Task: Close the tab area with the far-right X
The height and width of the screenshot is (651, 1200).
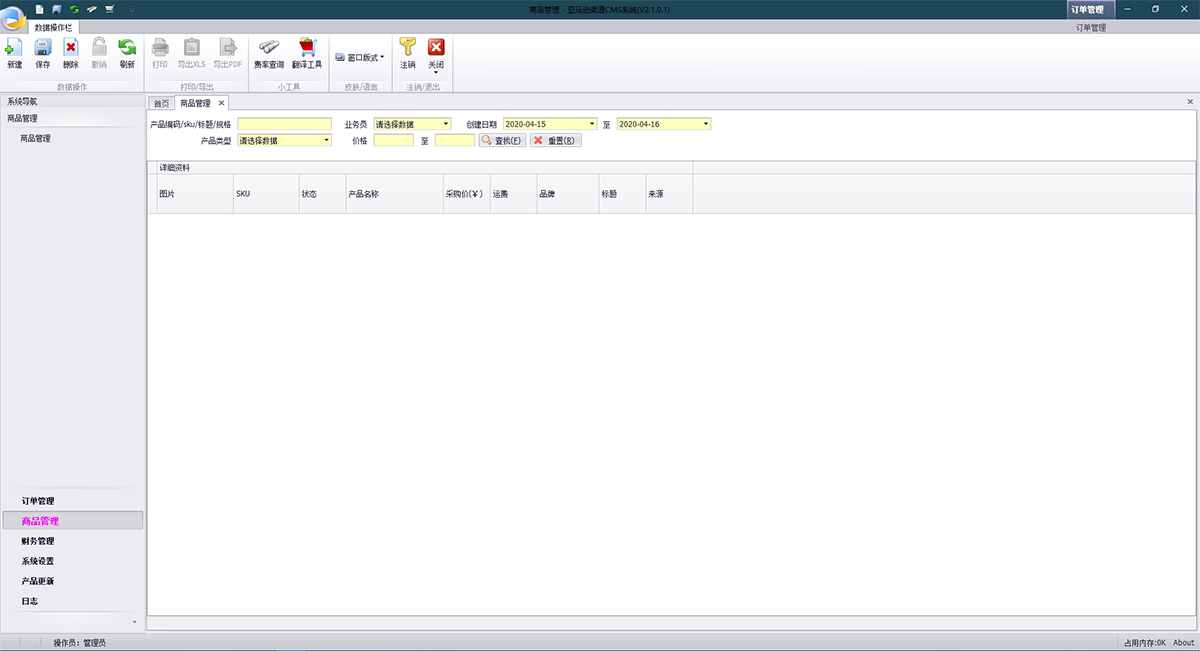Action: coord(1190,102)
